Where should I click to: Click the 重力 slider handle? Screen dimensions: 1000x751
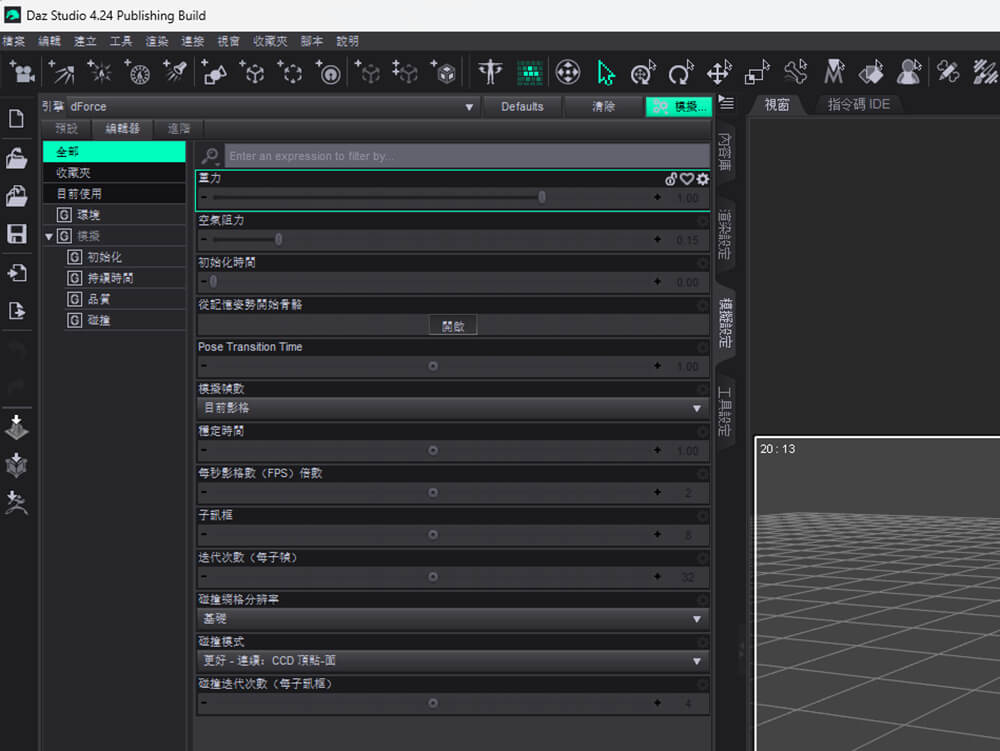point(541,198)
